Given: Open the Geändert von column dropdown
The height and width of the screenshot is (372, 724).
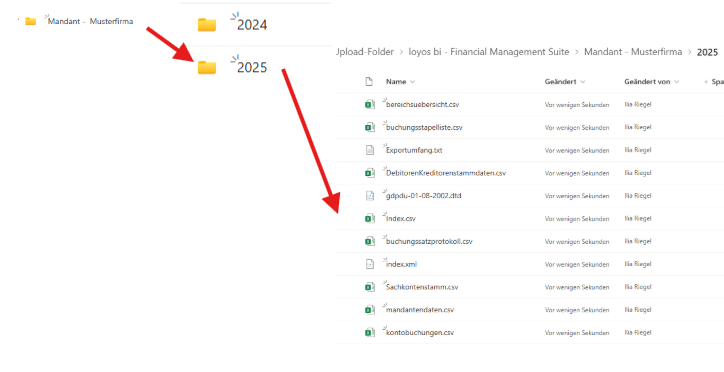Looking at the screenshot, I should tap(676, 82).
